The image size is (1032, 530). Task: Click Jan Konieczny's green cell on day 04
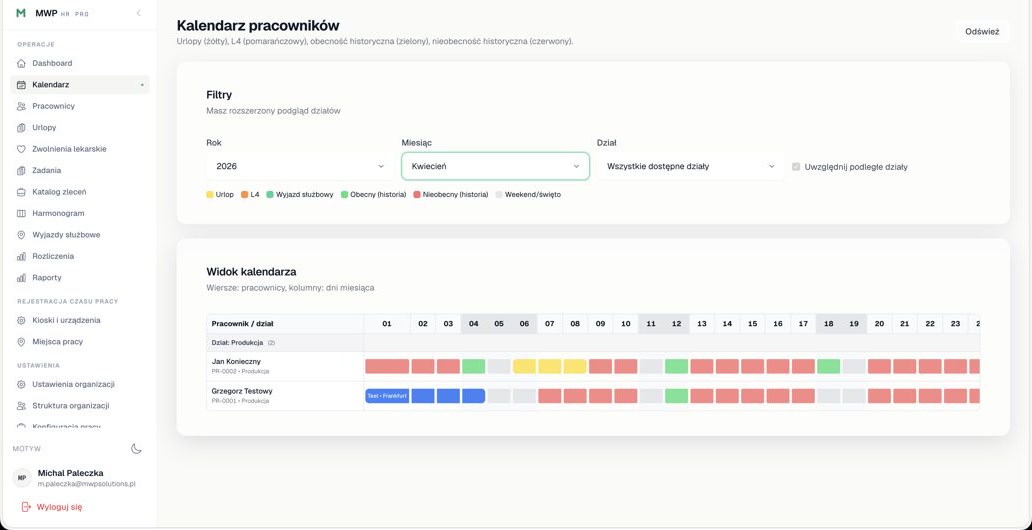[x=473, y=366]
